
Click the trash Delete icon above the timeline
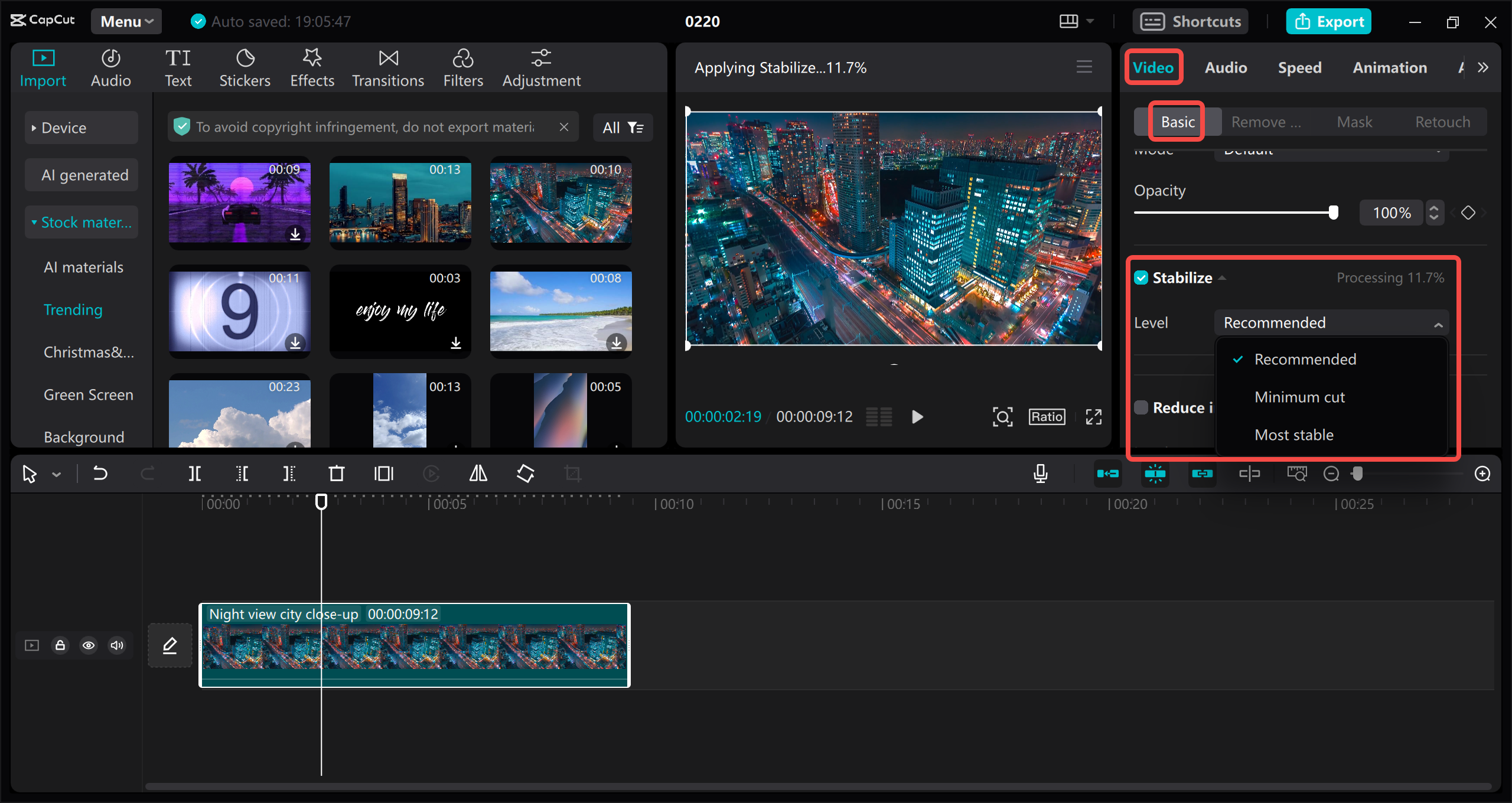point(336,473)
